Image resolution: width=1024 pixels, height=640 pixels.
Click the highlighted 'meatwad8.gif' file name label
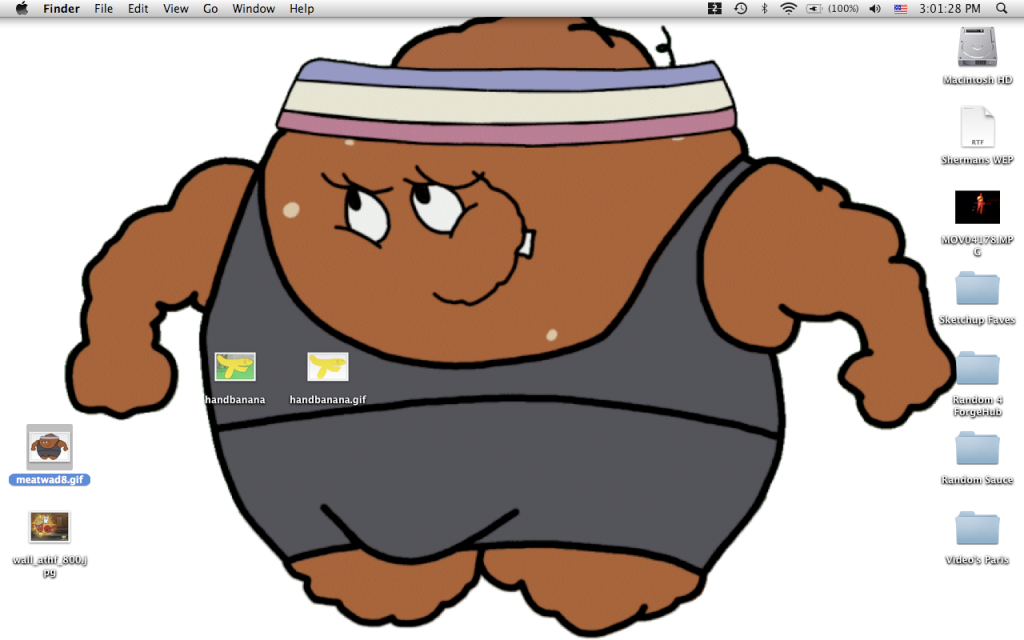tap(50, 480)
